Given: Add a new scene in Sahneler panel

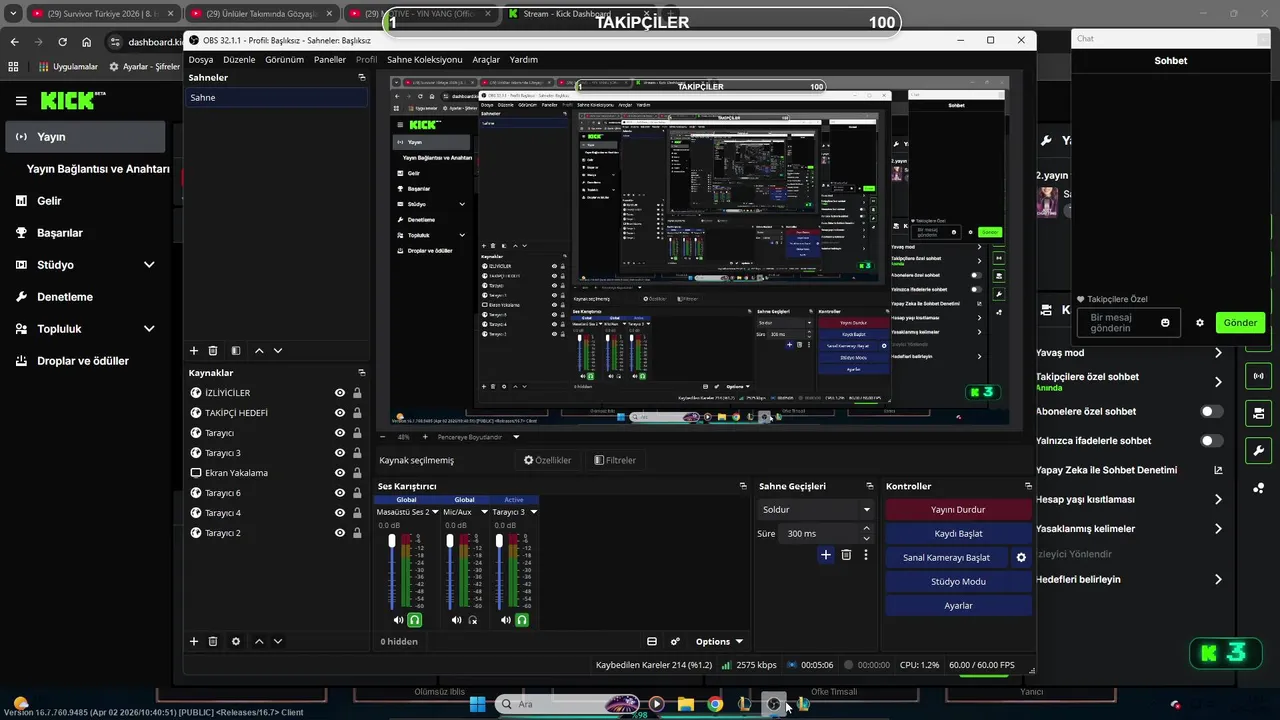Looking at the screenshot, I should 194,351.
